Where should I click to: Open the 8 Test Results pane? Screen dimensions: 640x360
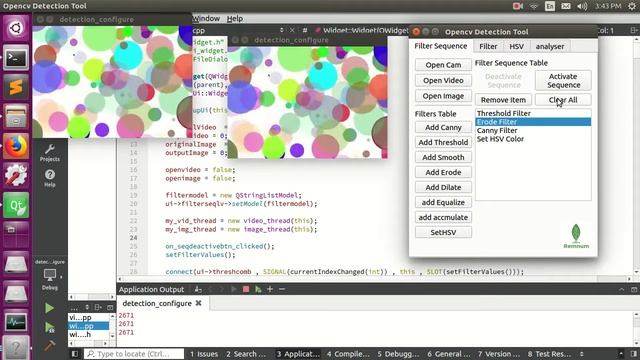549,353
